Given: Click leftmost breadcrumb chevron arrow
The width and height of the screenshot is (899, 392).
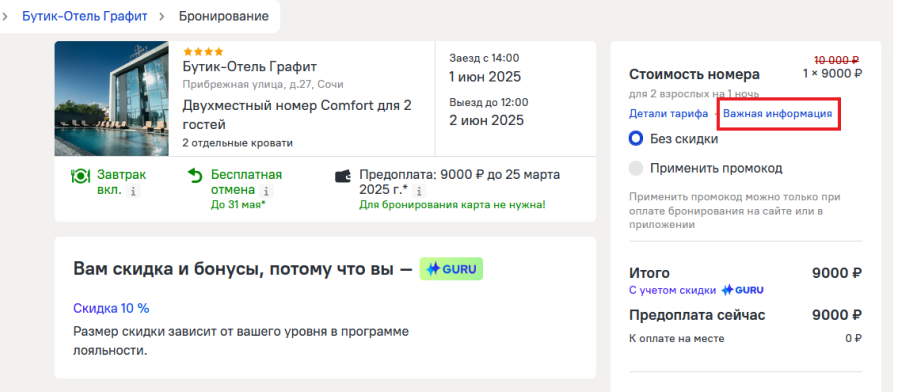Looking at the screenshot, I should [5, 16].
